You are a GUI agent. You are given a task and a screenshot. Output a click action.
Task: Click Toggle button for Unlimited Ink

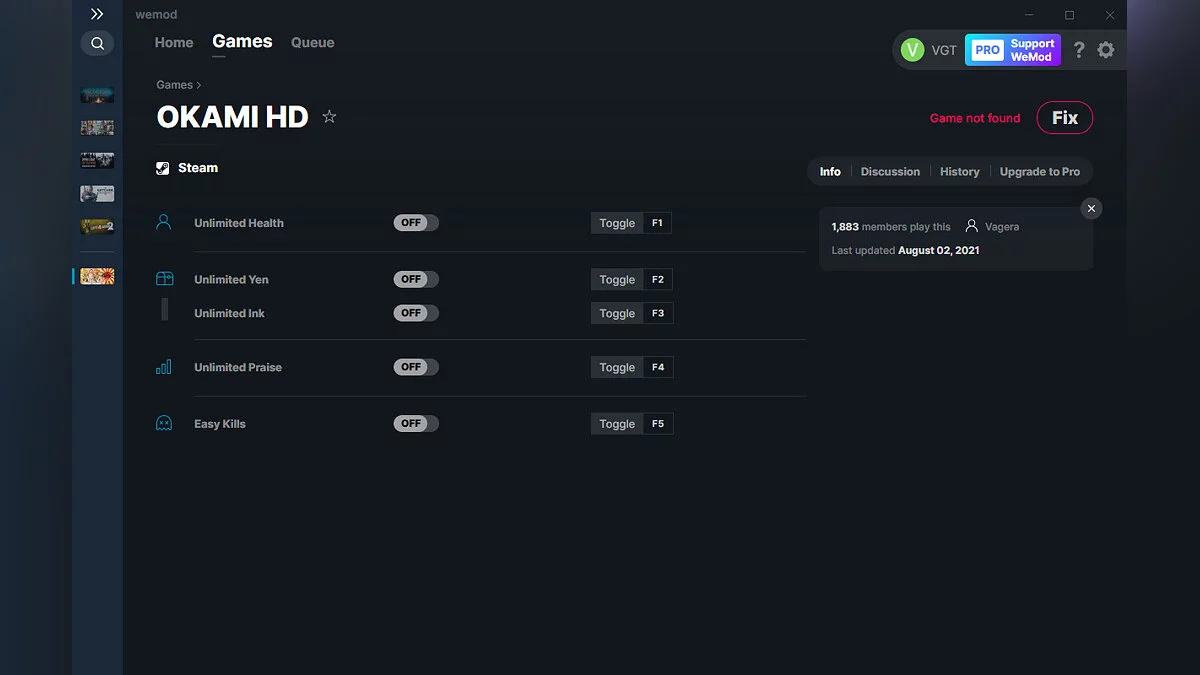coord(617,313)
